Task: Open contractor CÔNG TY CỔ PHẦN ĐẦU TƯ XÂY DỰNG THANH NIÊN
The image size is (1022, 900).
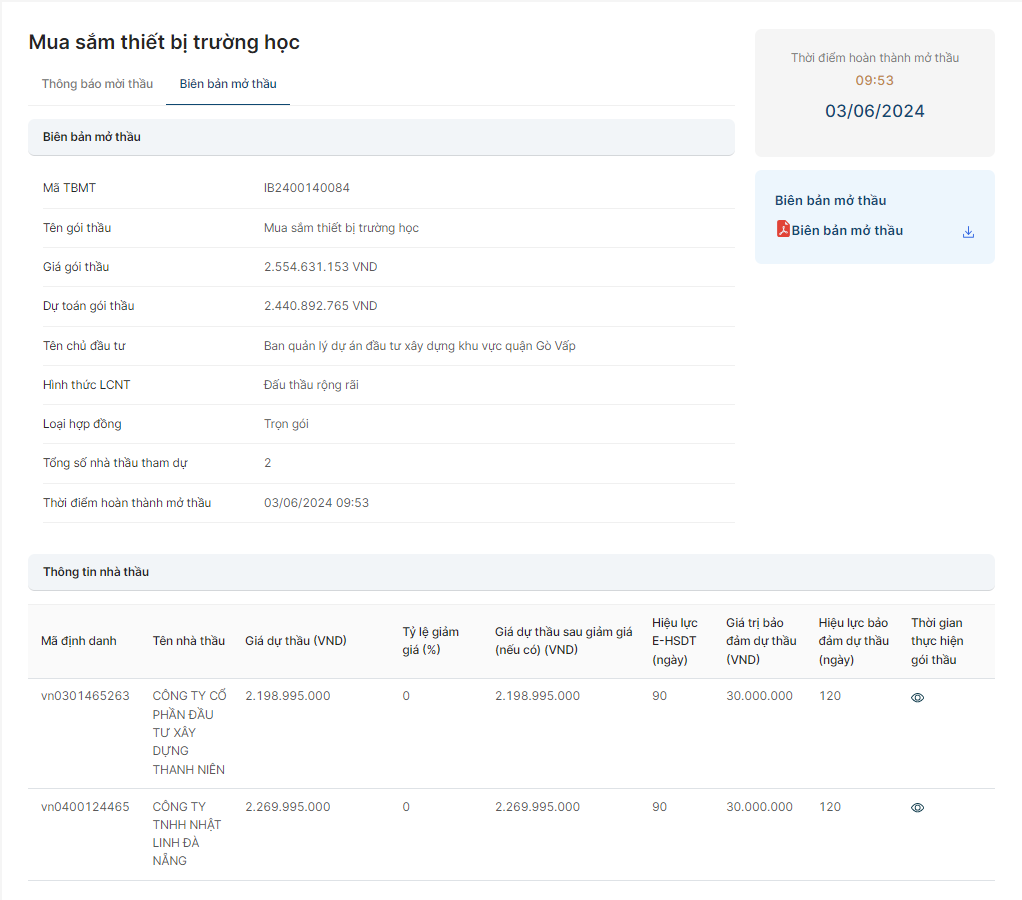Action: [188, 733]
